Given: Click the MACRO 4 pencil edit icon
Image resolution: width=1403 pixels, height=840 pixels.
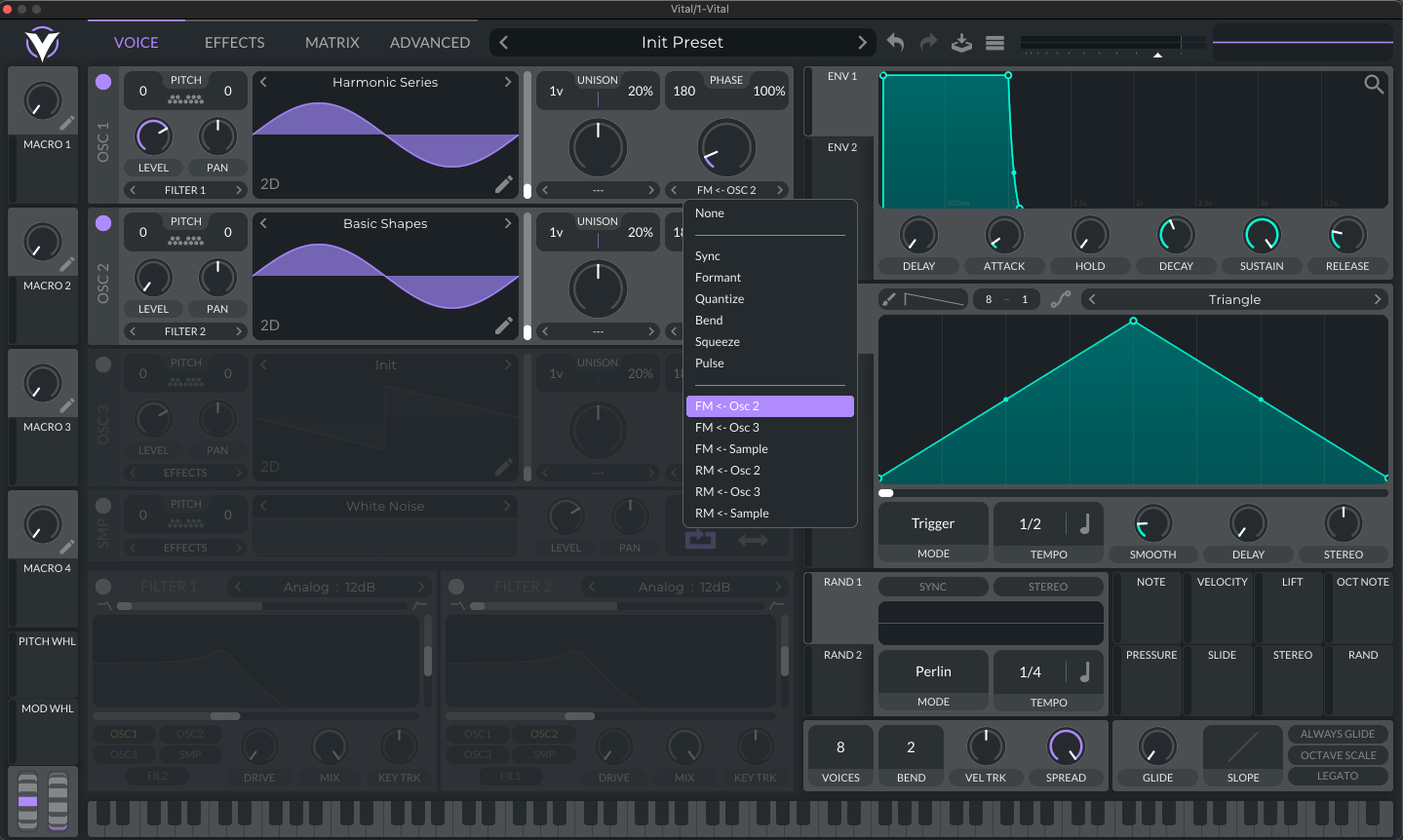Looking at the screenshot, I should 66,547.
